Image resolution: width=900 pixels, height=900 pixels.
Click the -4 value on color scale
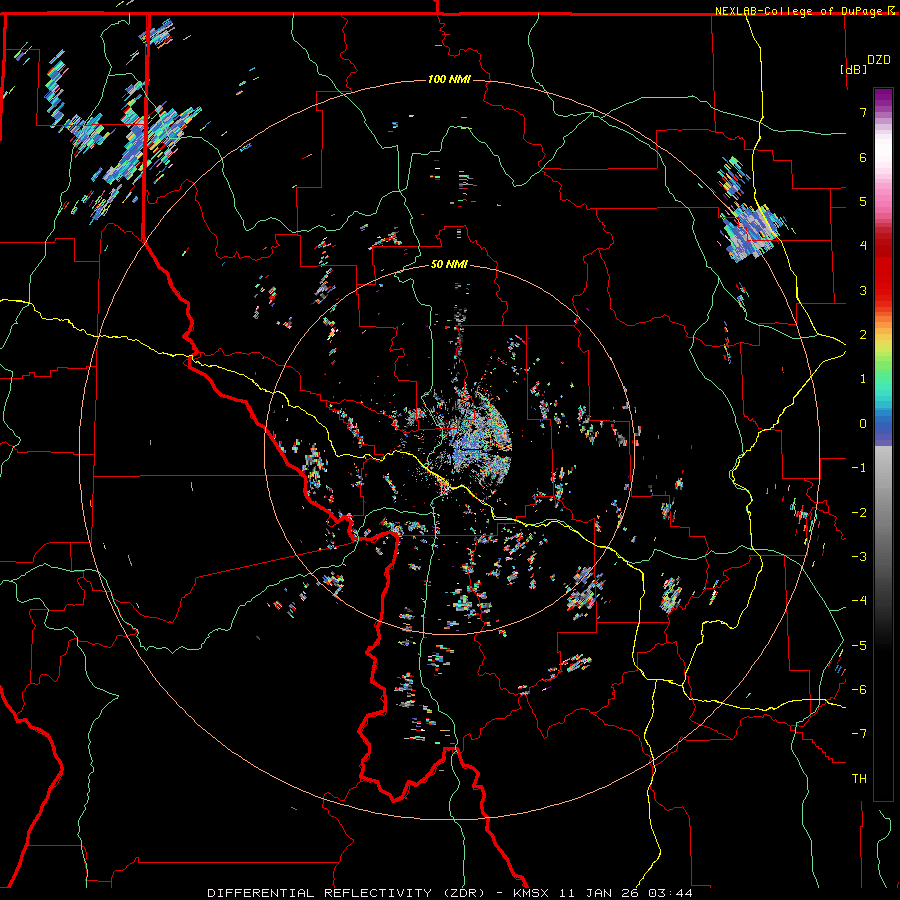click(859, 601)
